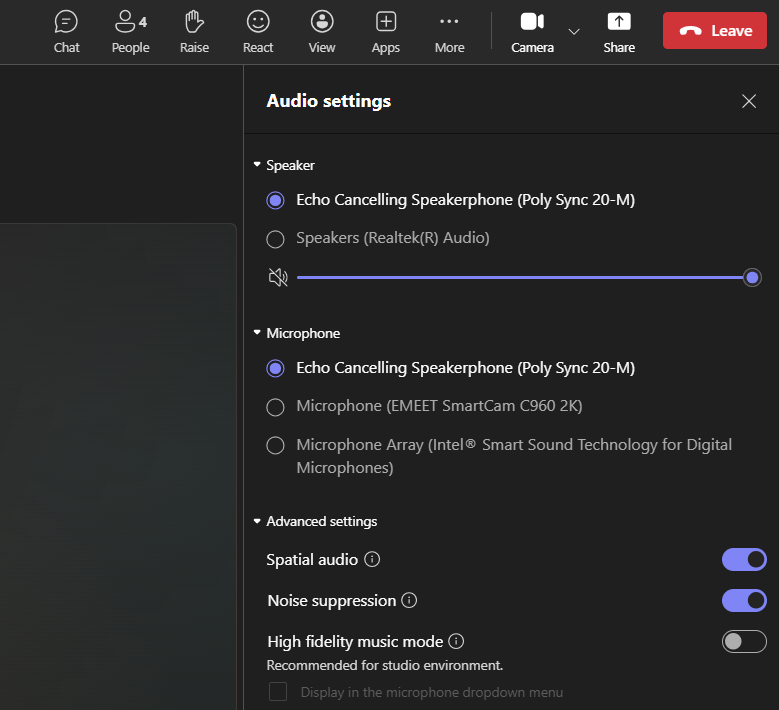Select Speakers (Realtek(R) Audio) output
This screenshot has height=710, width=779.
[275, 238]
